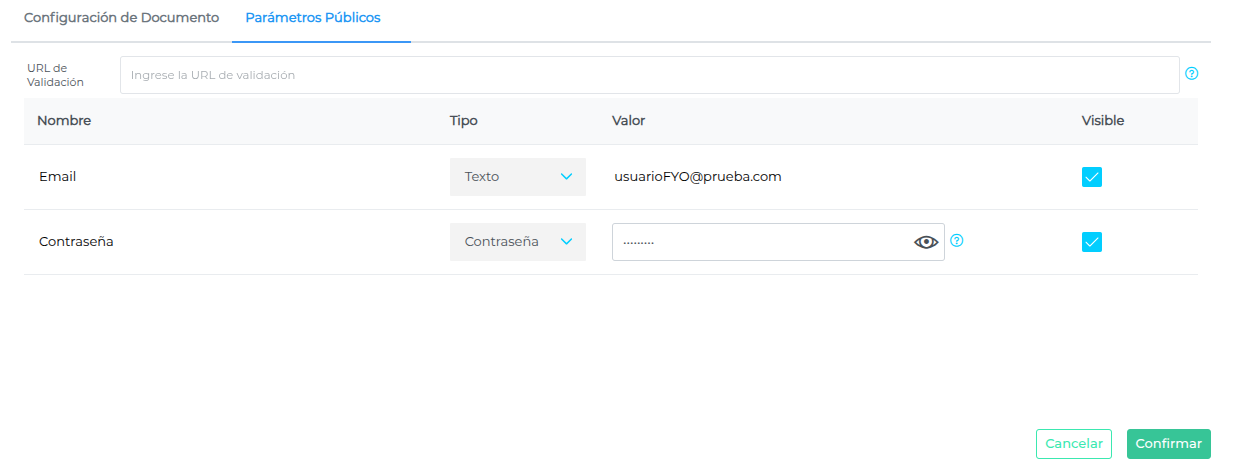Screen dimensions: 1233x475
Task: Select the Parámetros Públicos tab
Action: coord(313,18)
